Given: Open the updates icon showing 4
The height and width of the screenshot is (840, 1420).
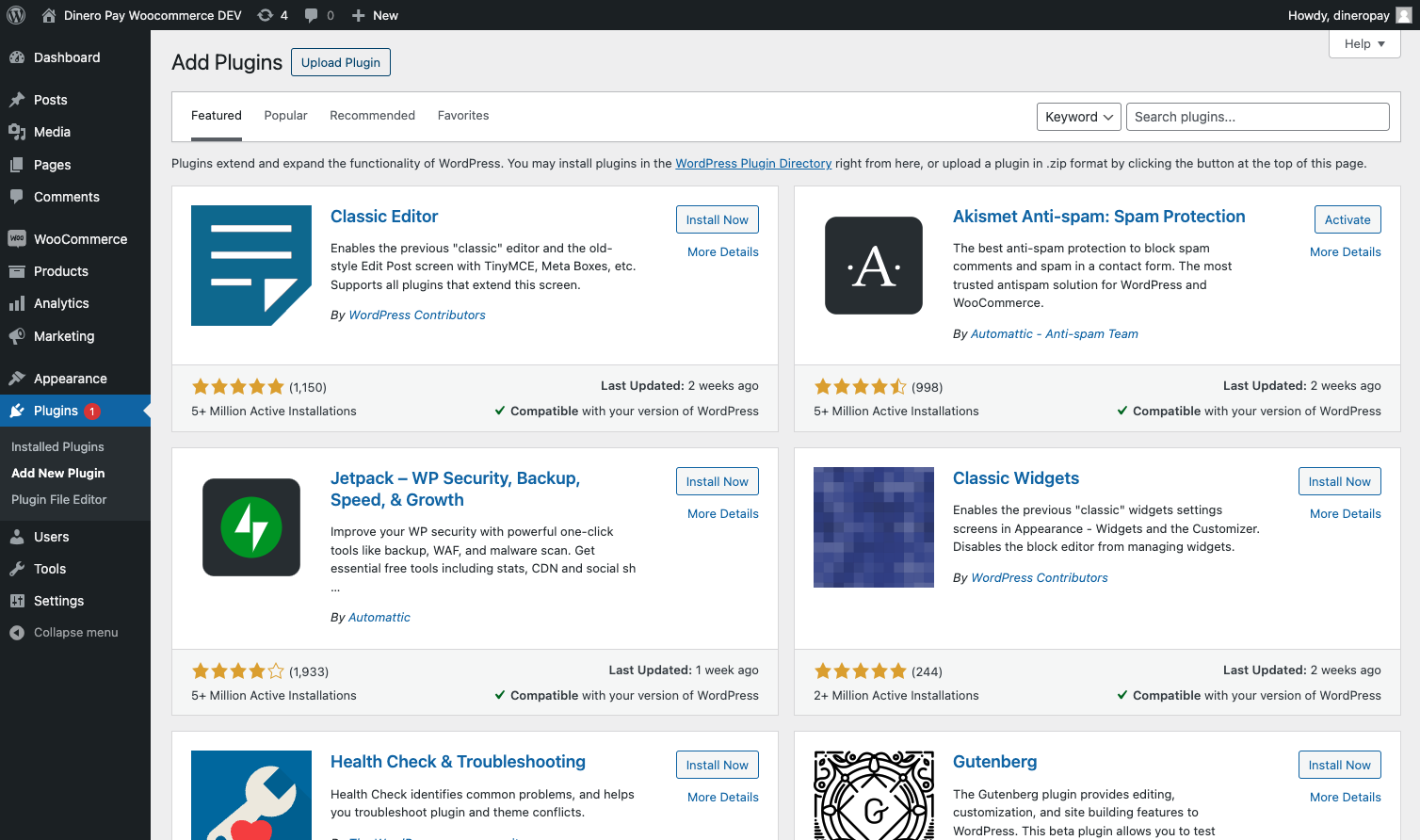Looking at the screenshot, I should click(x=272, y=15).
